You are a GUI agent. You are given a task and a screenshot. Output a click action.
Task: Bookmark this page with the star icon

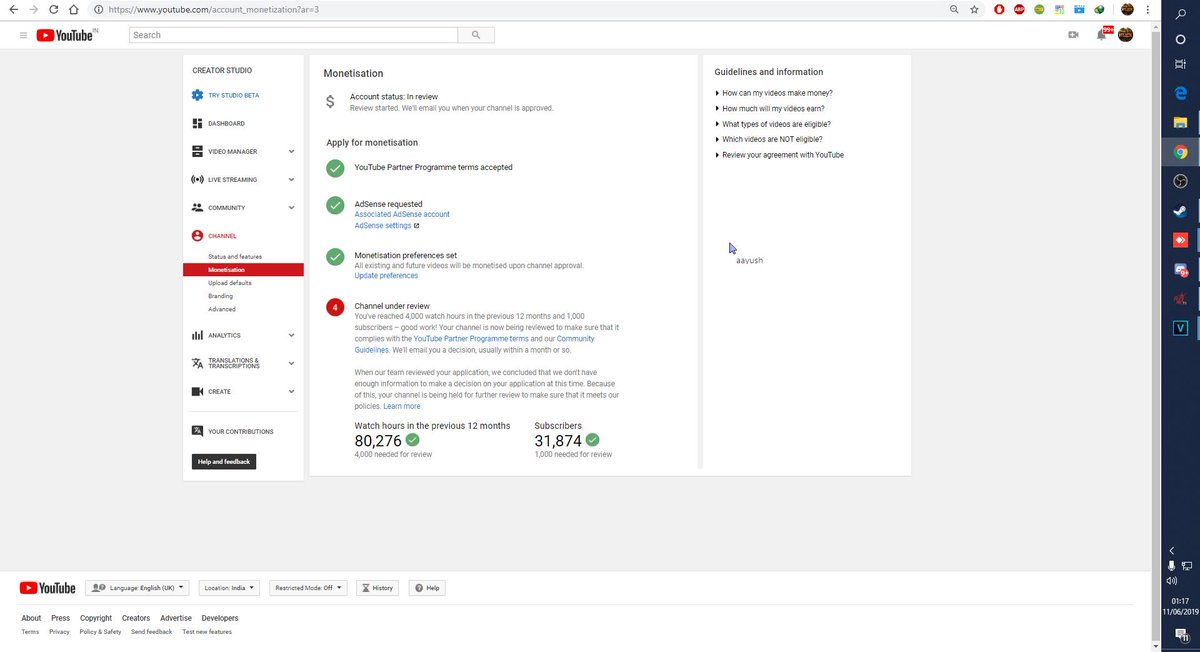click(974, 9)
